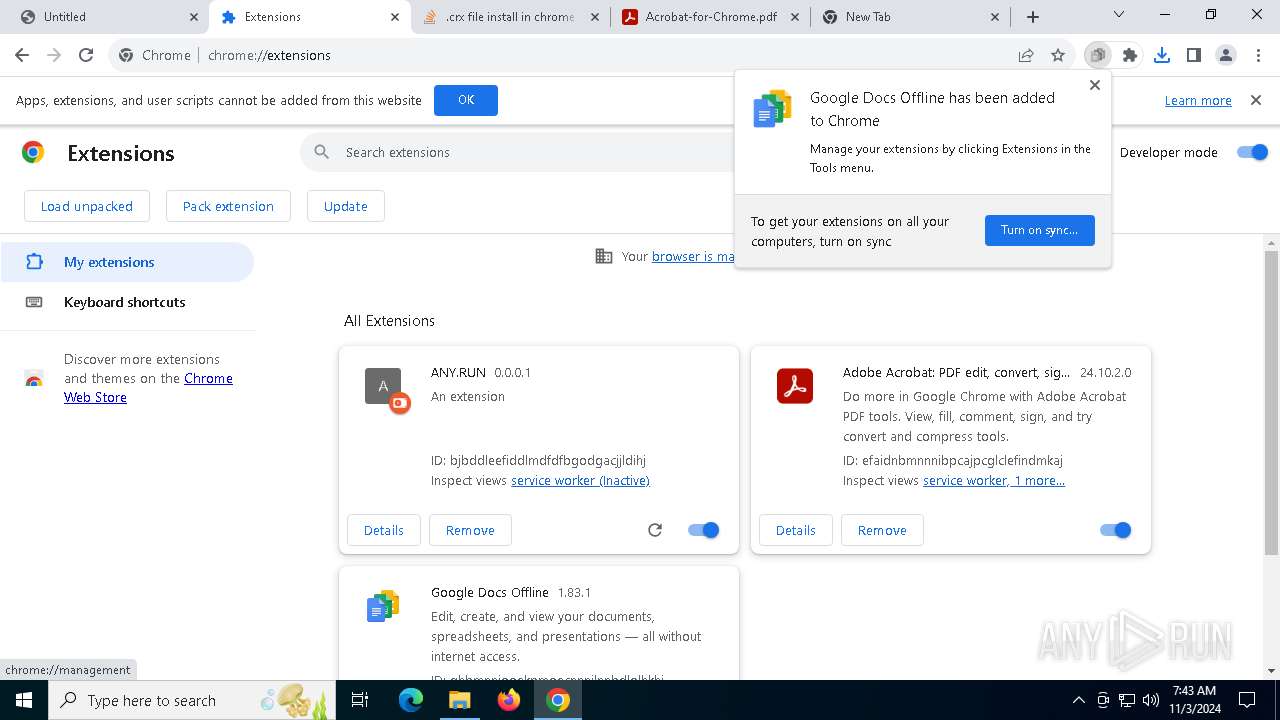Click Load unpacked button

click(x=87, y=206)
